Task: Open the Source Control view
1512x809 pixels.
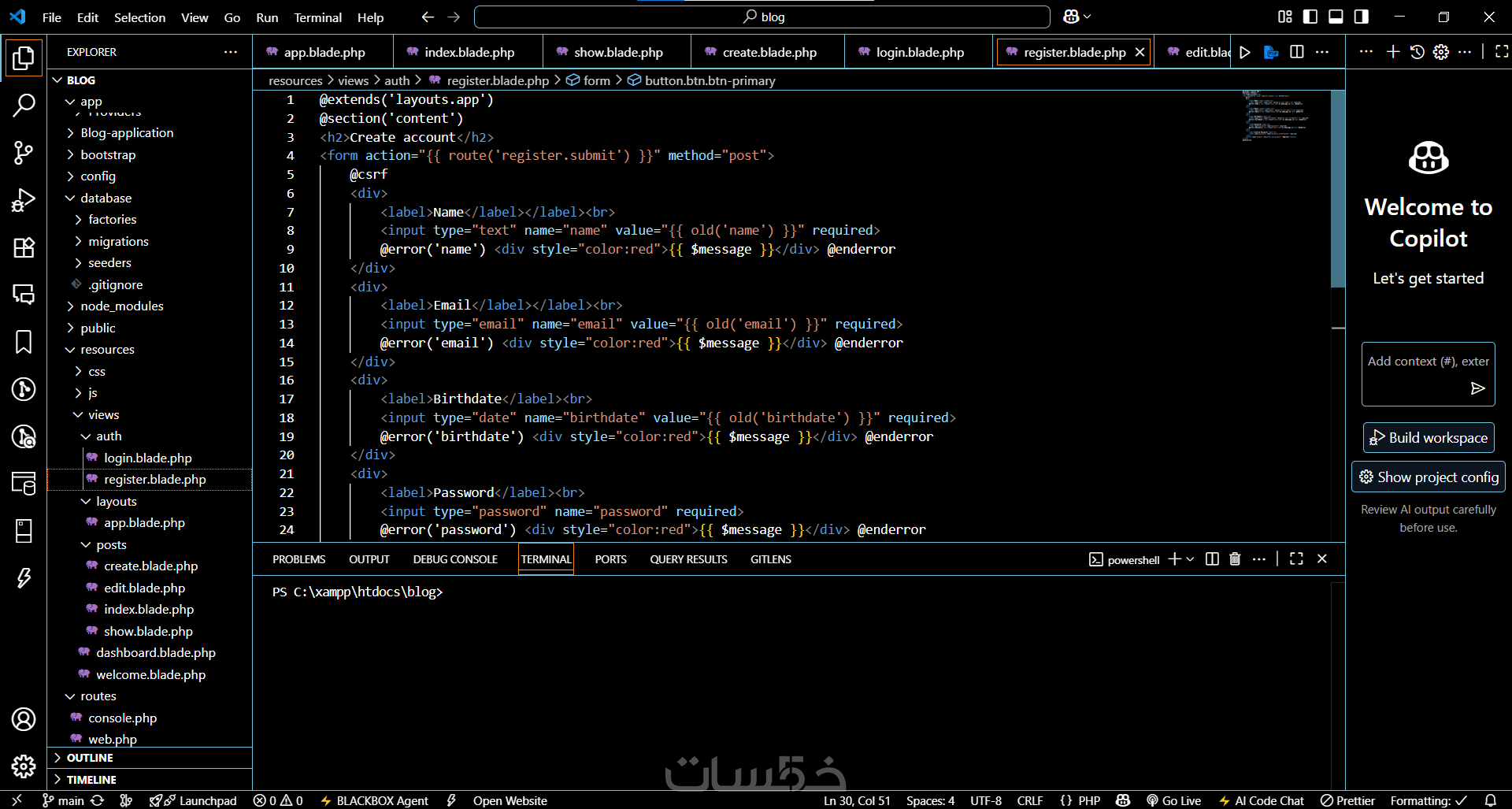Action: click(24, 153)
